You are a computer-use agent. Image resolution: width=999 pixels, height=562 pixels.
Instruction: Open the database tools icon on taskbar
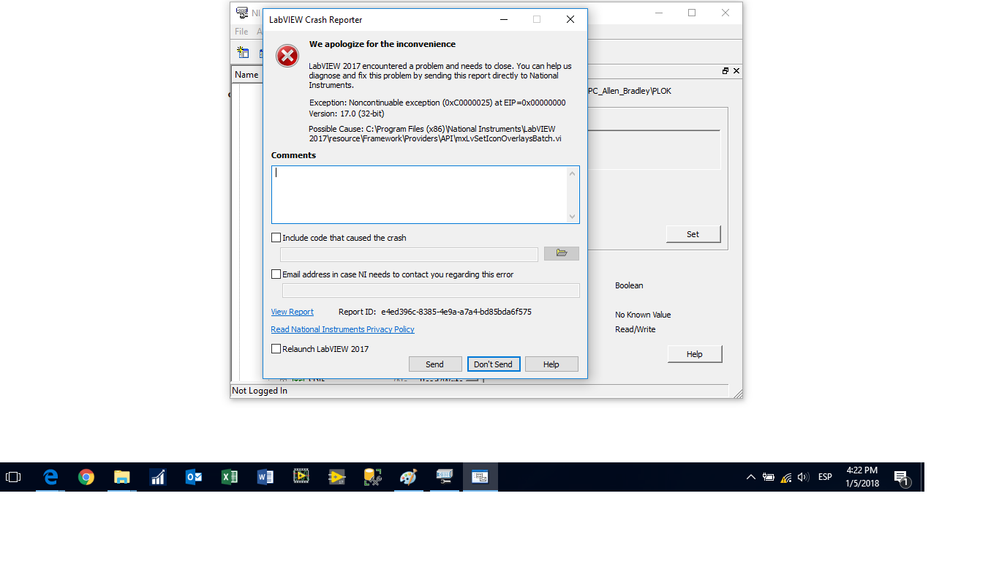373,477
